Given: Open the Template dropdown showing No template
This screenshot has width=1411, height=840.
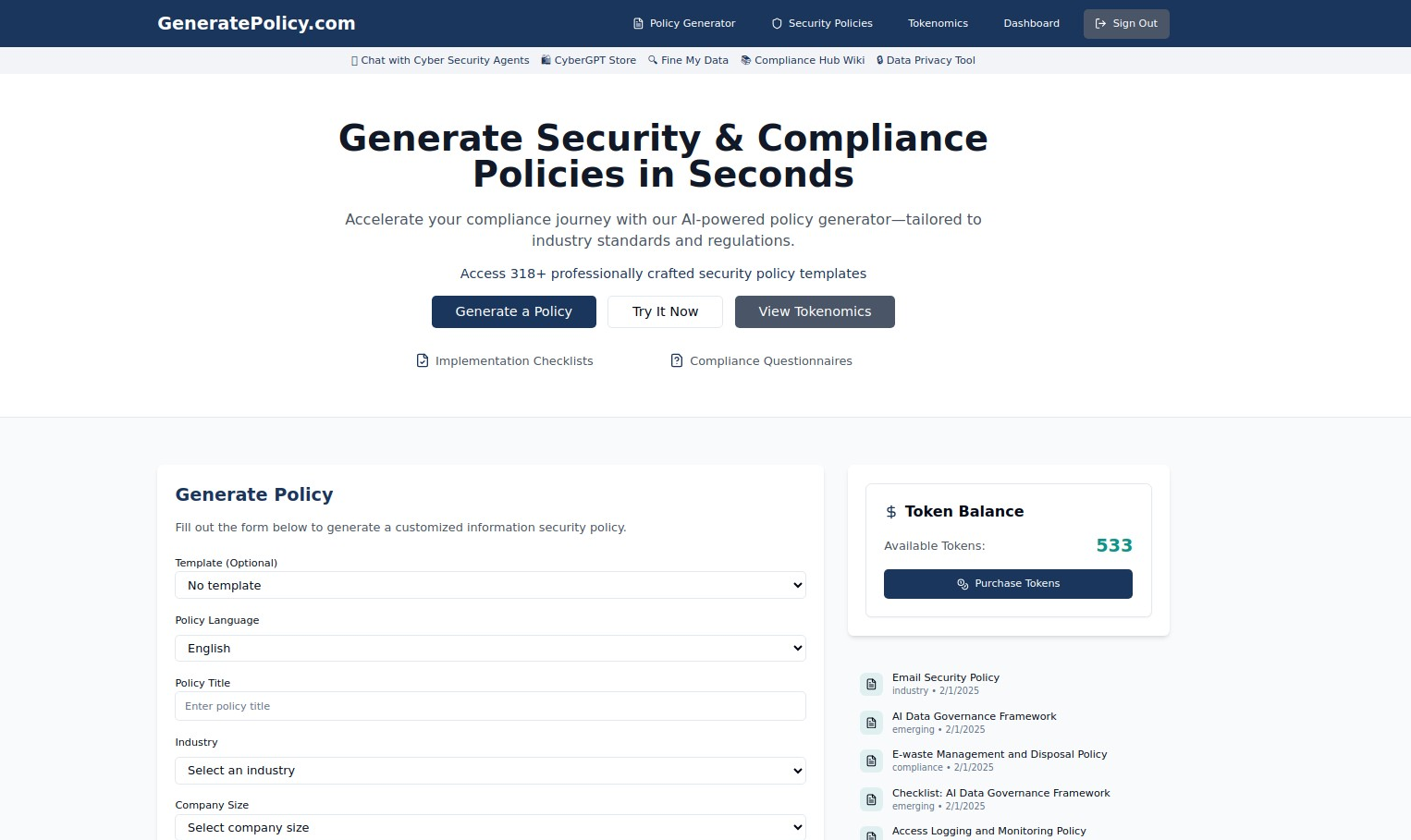Looking at the screenshot, I should click(x=490, y=585).
